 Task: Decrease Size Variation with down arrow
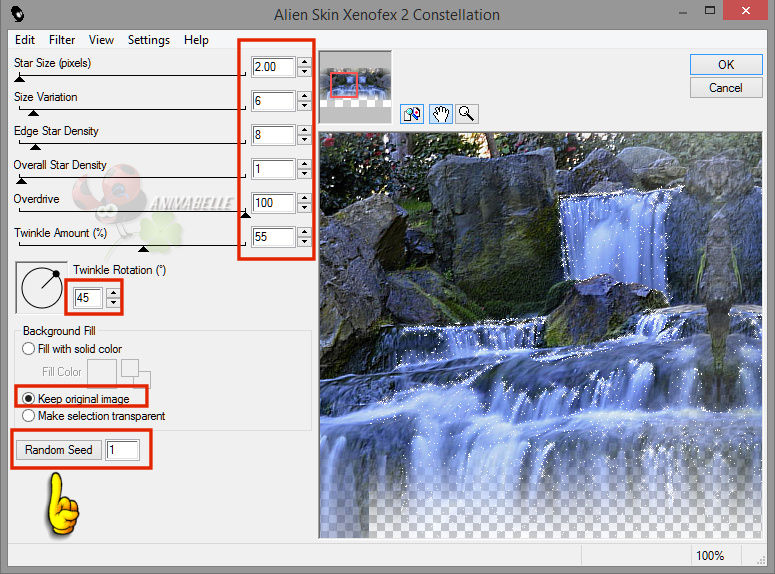[x=304, y=106]
